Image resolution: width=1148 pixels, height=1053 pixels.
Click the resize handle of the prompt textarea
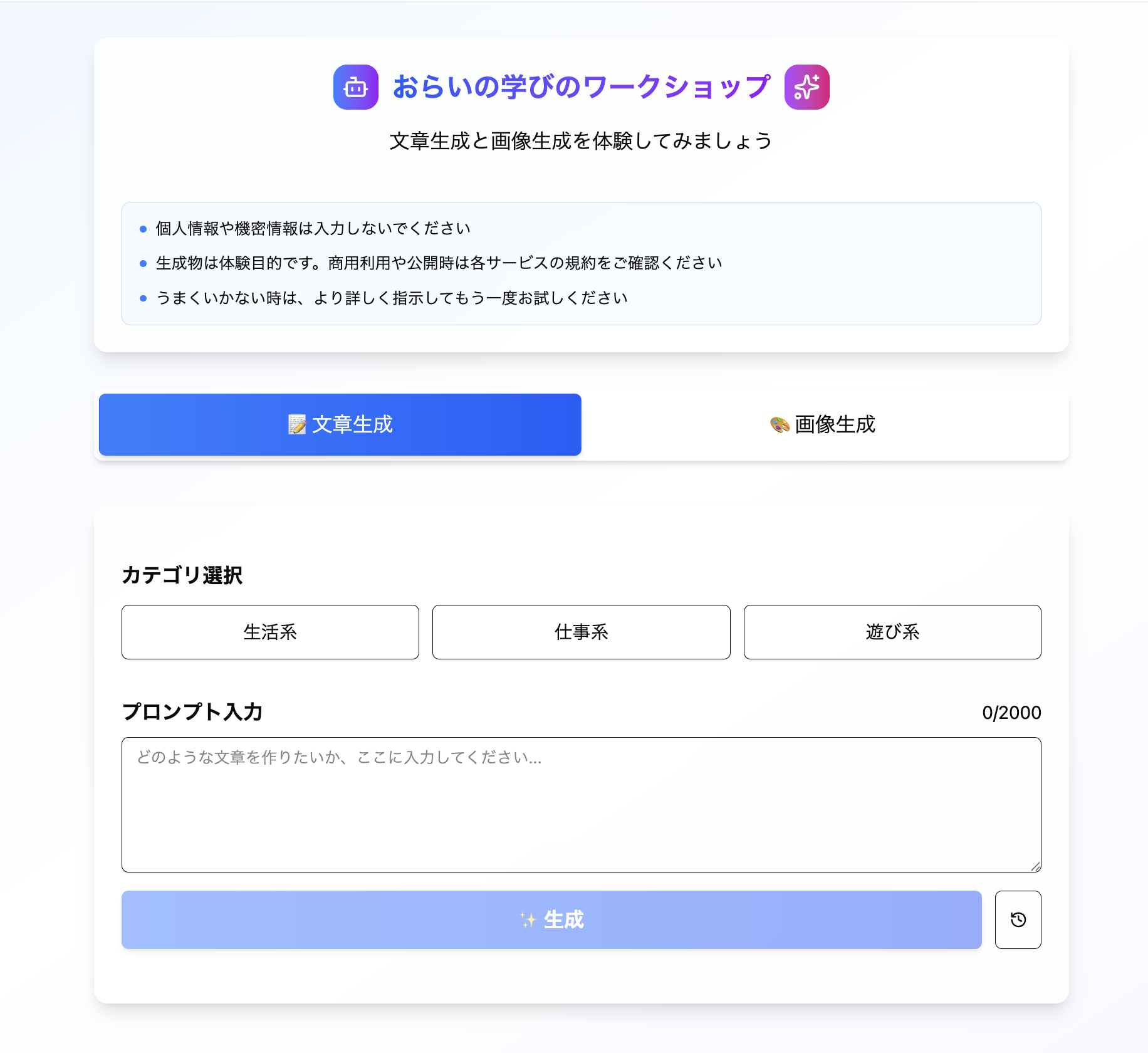click(x=1036, y=867)
